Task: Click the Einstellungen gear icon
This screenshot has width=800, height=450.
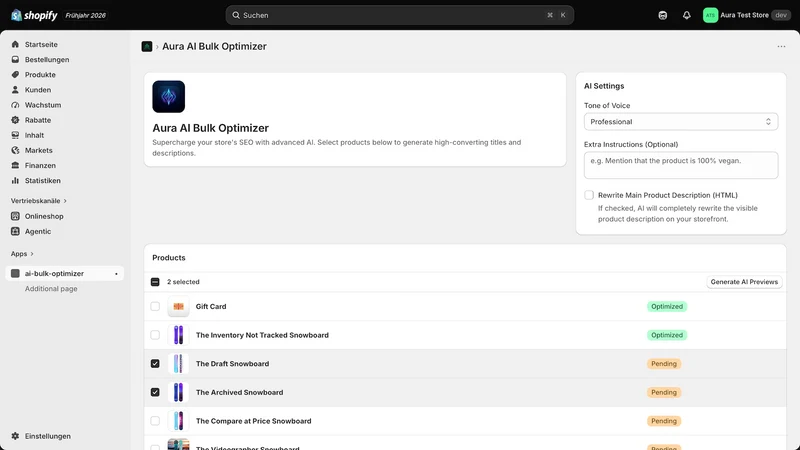Action: coord(15,436)
